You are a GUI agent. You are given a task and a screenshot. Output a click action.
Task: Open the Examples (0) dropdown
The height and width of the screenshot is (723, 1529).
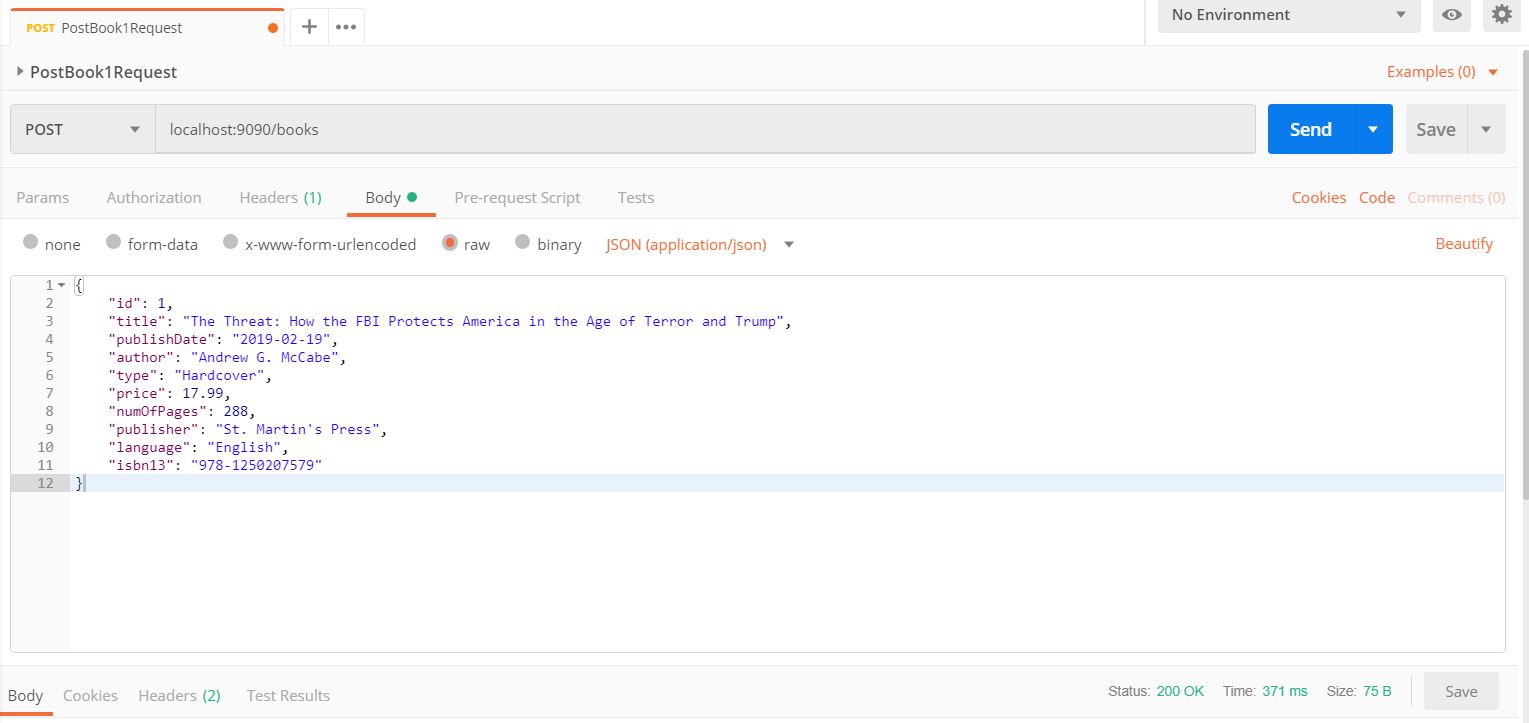(1442, 72)
